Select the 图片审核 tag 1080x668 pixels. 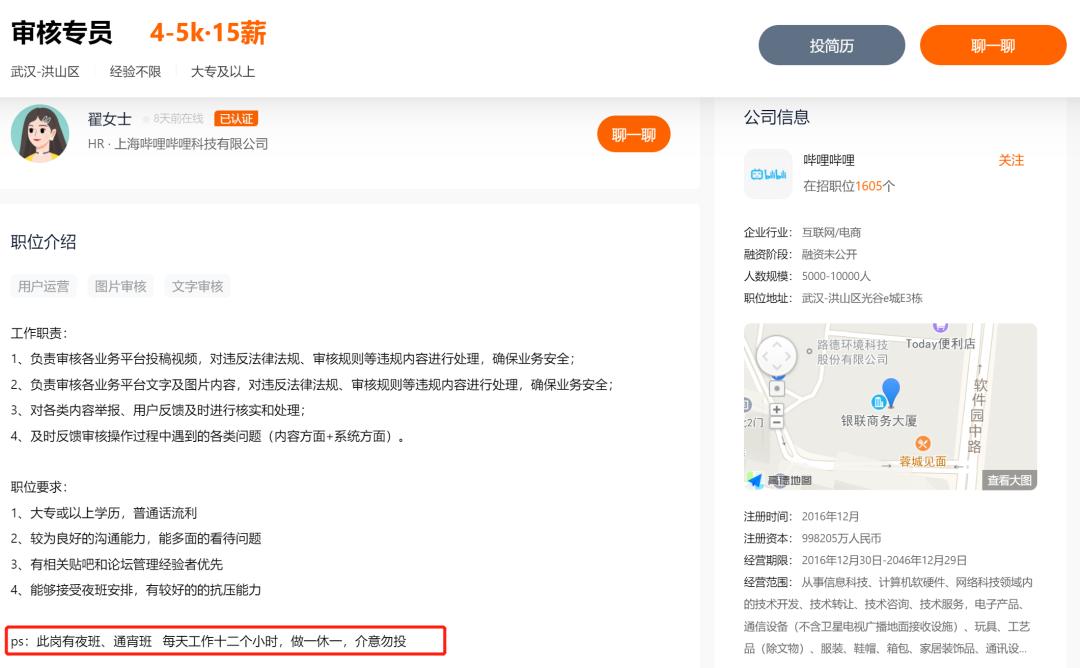coord(121,286)
